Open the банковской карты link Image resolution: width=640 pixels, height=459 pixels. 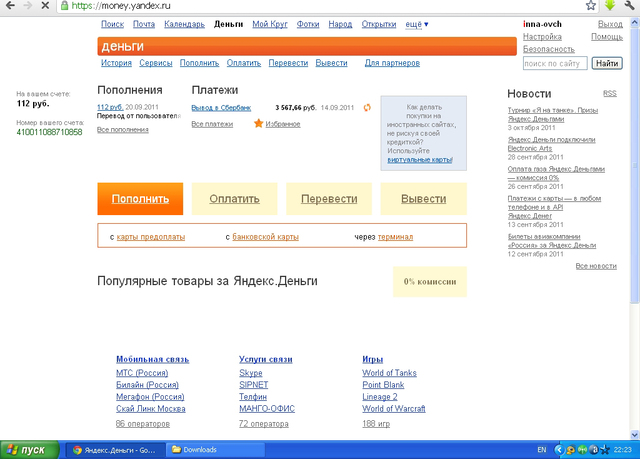click(x=265, y=237)
